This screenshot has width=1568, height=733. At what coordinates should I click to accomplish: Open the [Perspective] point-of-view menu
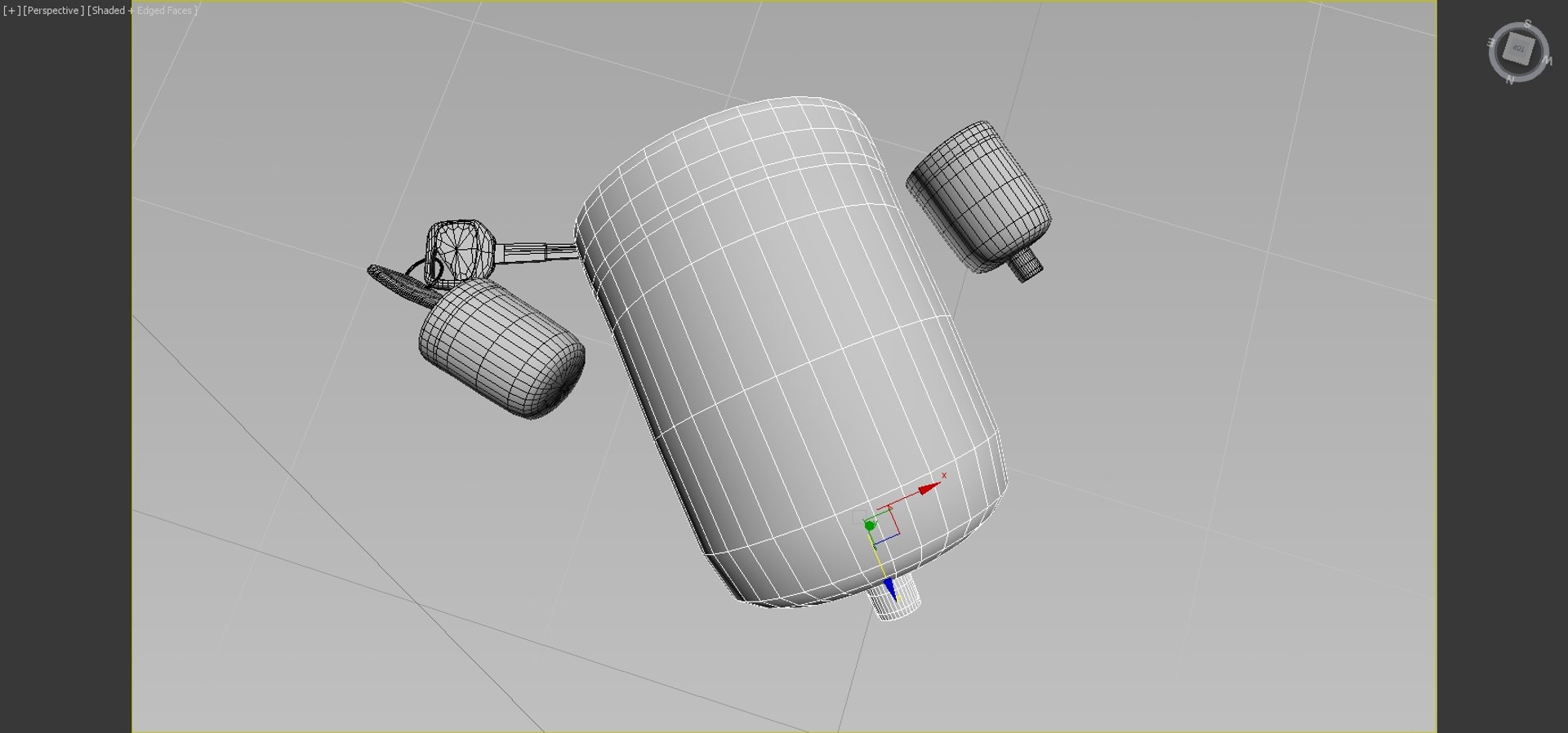point(53,11)
